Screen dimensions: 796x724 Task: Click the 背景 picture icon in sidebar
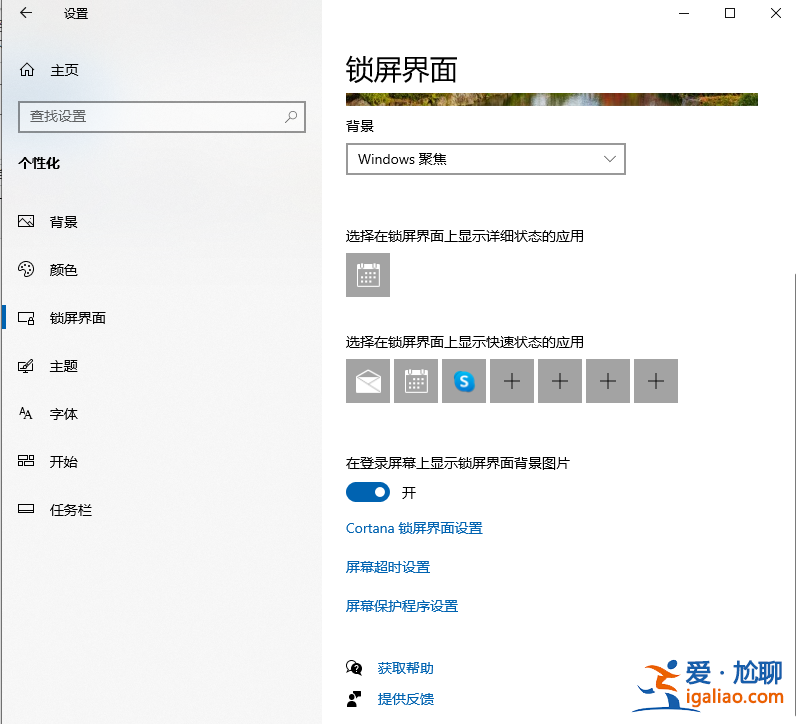[26, 221]
